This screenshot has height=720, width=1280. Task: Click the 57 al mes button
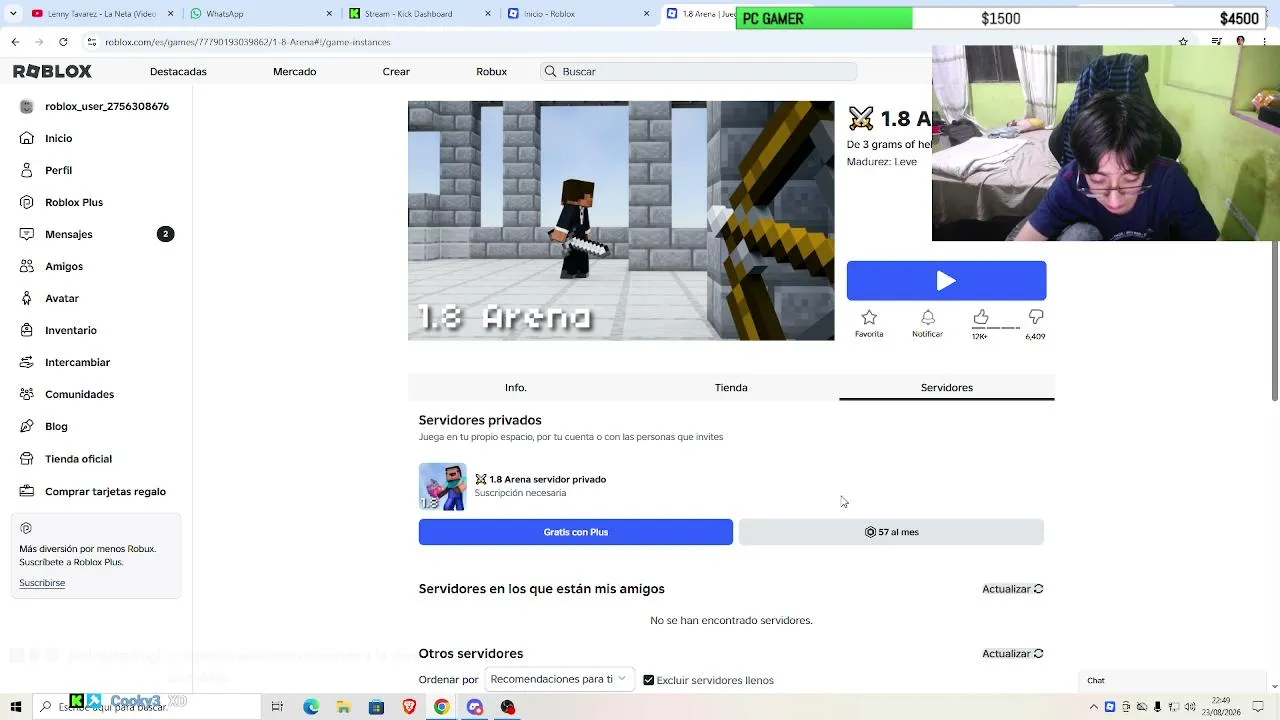click(891, 532)
